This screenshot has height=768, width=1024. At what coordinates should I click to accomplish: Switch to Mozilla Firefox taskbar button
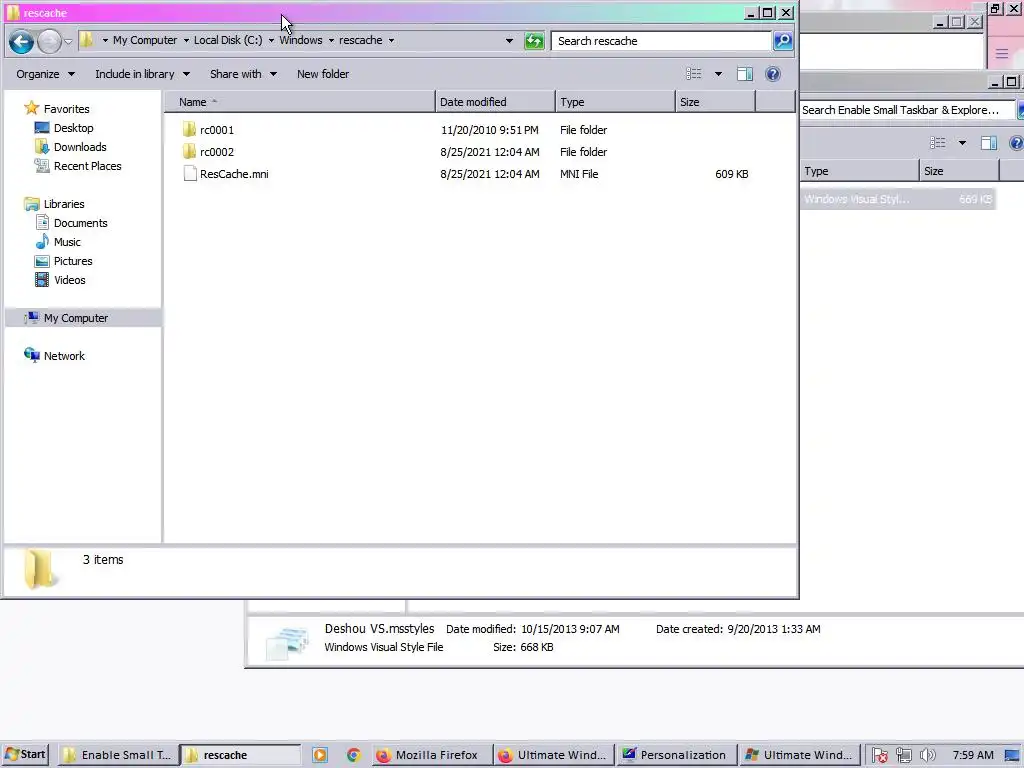[431, 755]
